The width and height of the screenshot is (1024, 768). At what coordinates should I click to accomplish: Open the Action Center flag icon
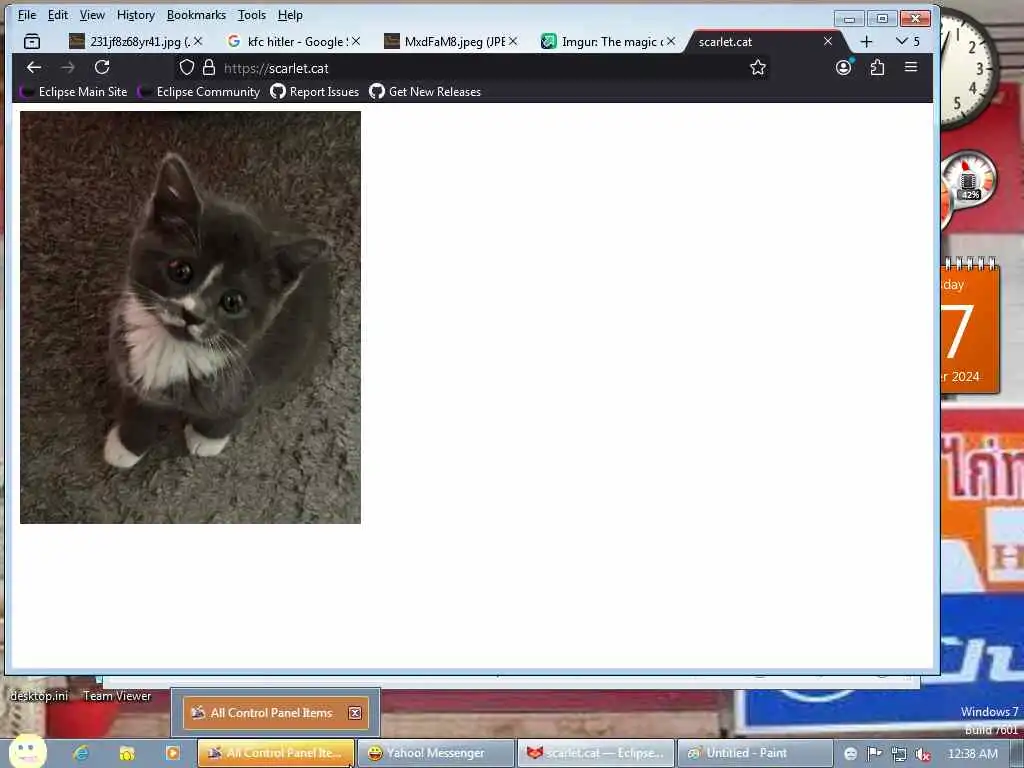tap(874, 754)
